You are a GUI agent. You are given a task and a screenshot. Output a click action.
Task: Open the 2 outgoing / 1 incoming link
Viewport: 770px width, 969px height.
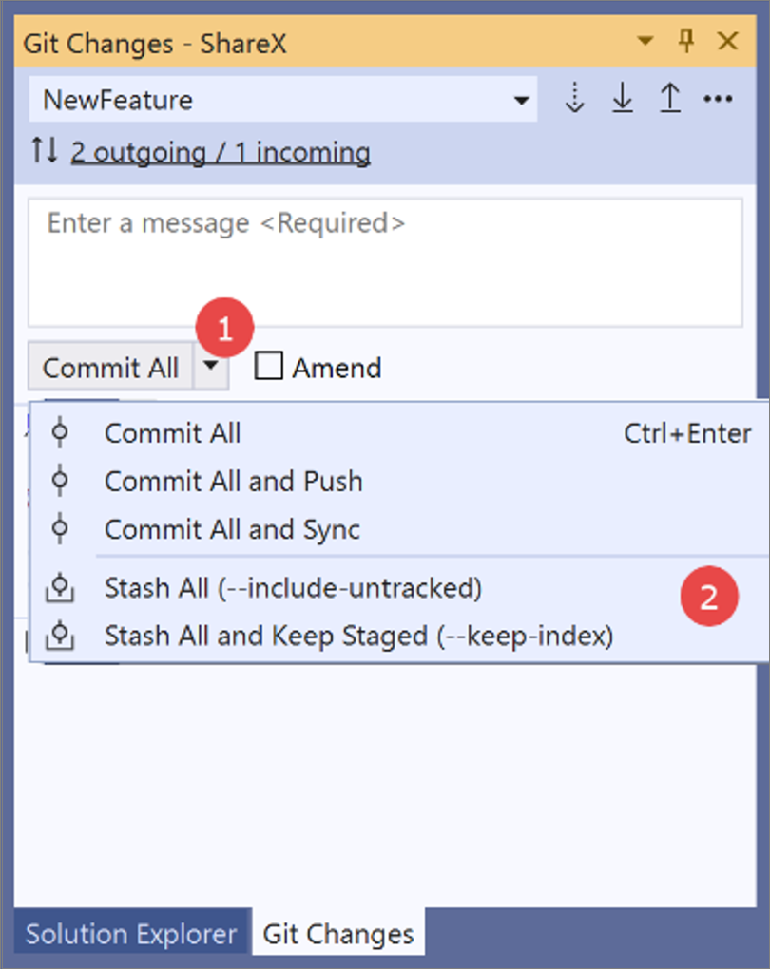coord(221,152)
